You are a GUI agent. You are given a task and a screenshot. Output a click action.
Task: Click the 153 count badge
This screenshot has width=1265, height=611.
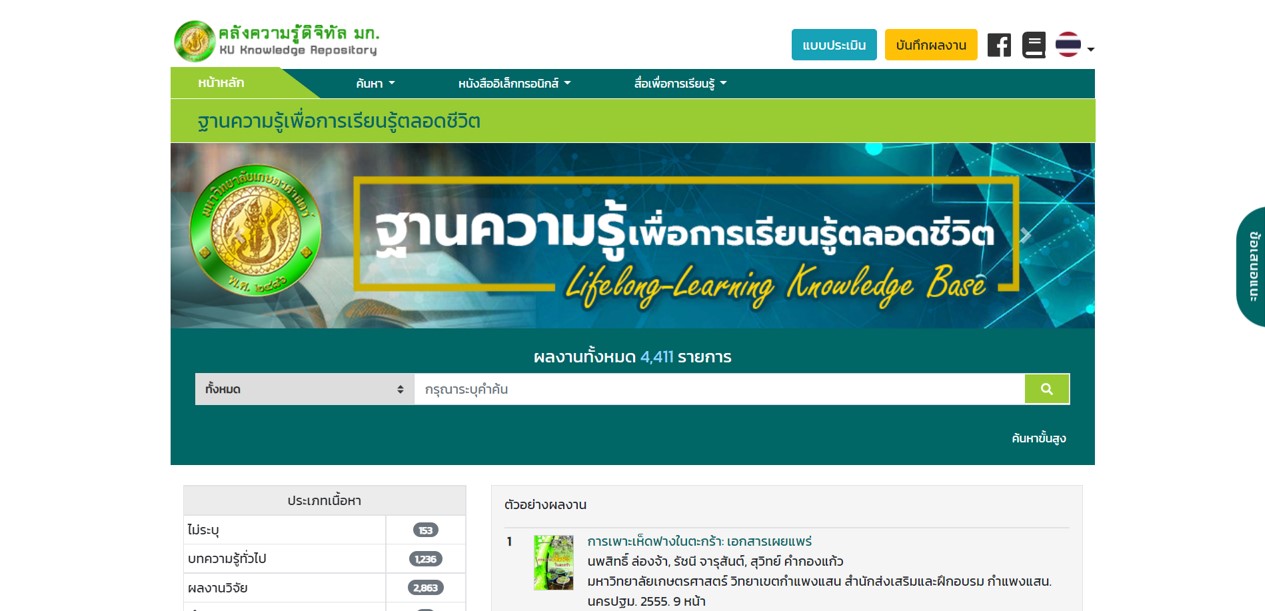pos(426,530)
